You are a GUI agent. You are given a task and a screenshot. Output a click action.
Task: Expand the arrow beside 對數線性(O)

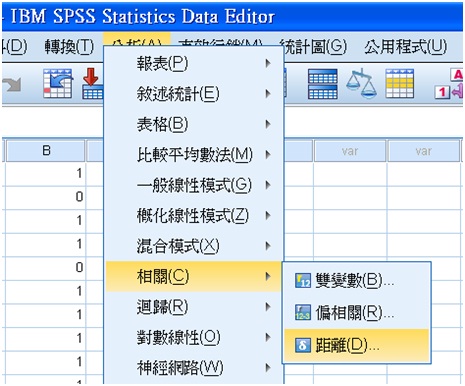click(x=268, y=337)
